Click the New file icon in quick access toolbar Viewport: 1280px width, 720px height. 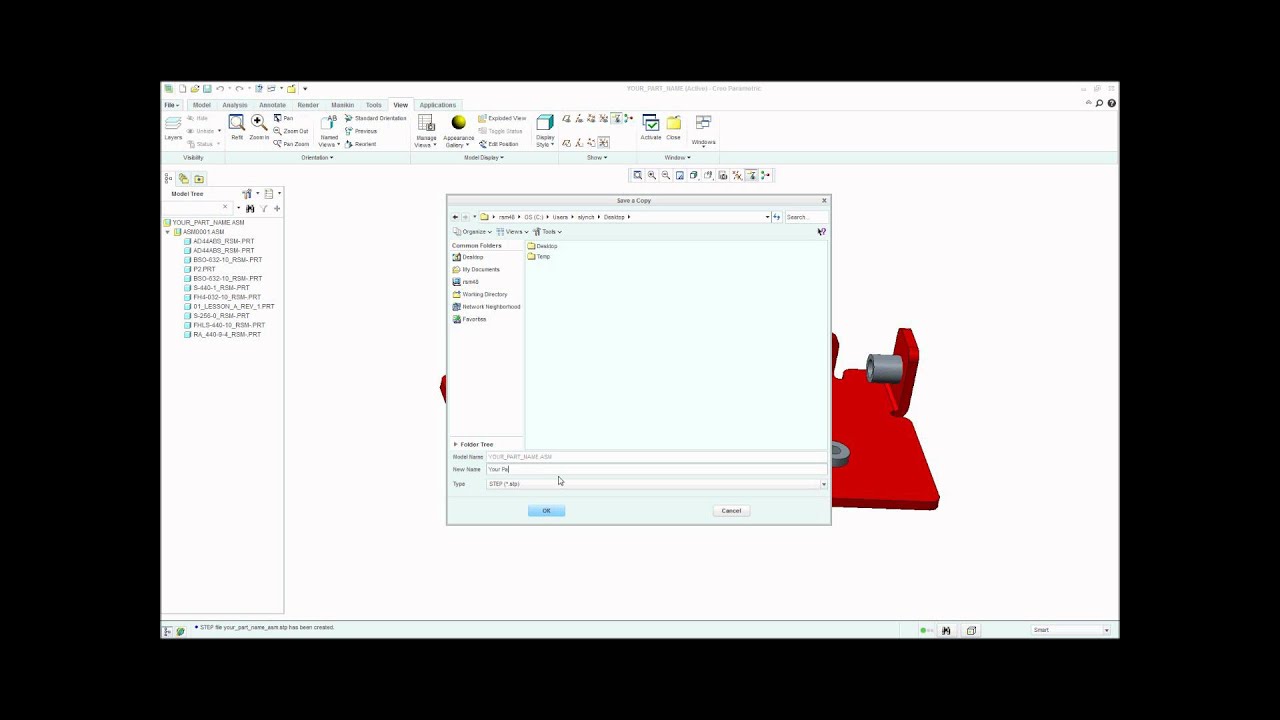point(182,89)
